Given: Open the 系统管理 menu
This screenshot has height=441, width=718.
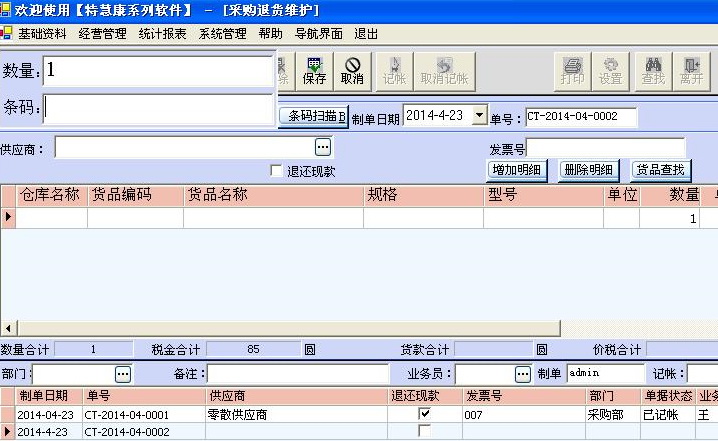Looking at the screenshot, I should 223,34.
